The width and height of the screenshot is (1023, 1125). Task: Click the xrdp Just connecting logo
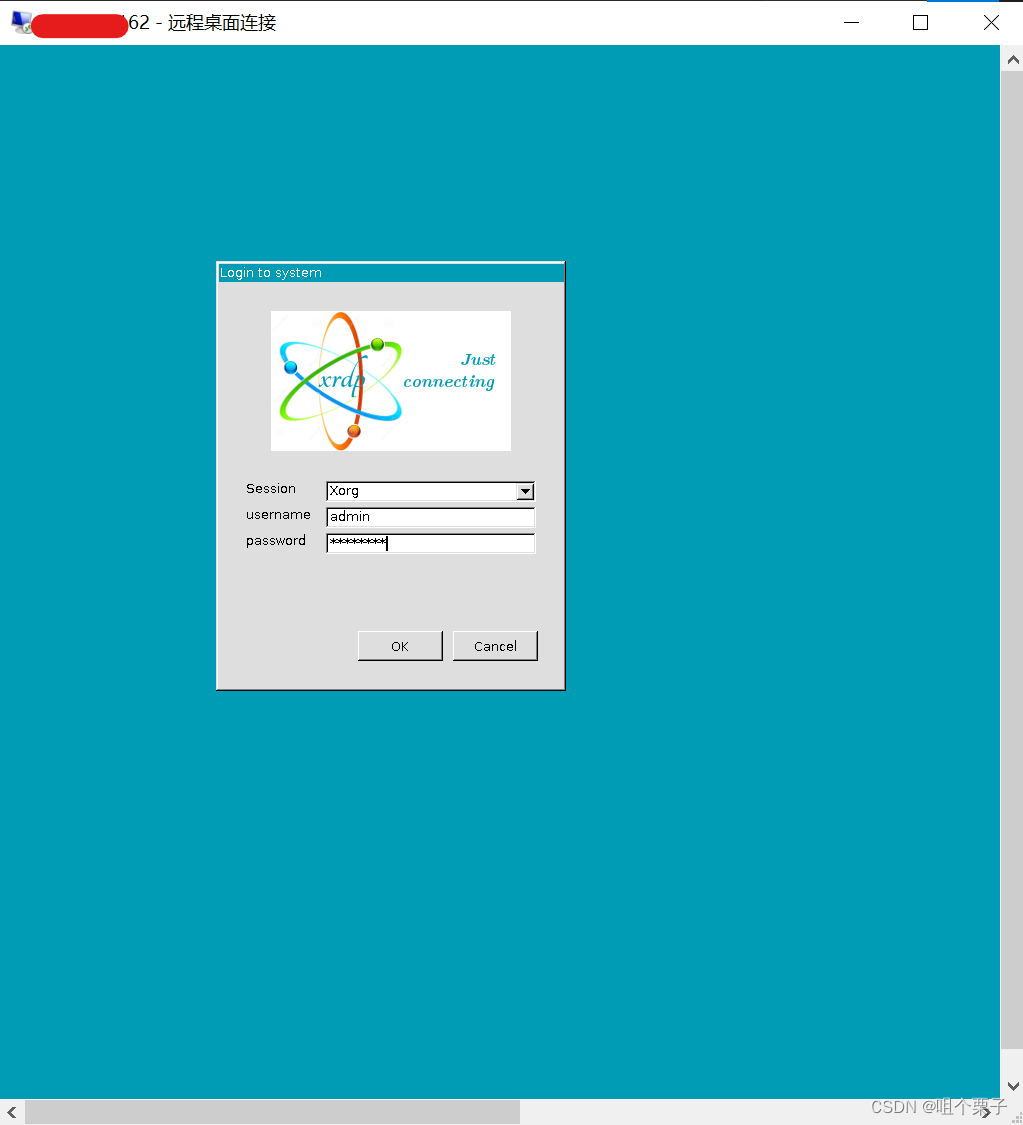391,381
